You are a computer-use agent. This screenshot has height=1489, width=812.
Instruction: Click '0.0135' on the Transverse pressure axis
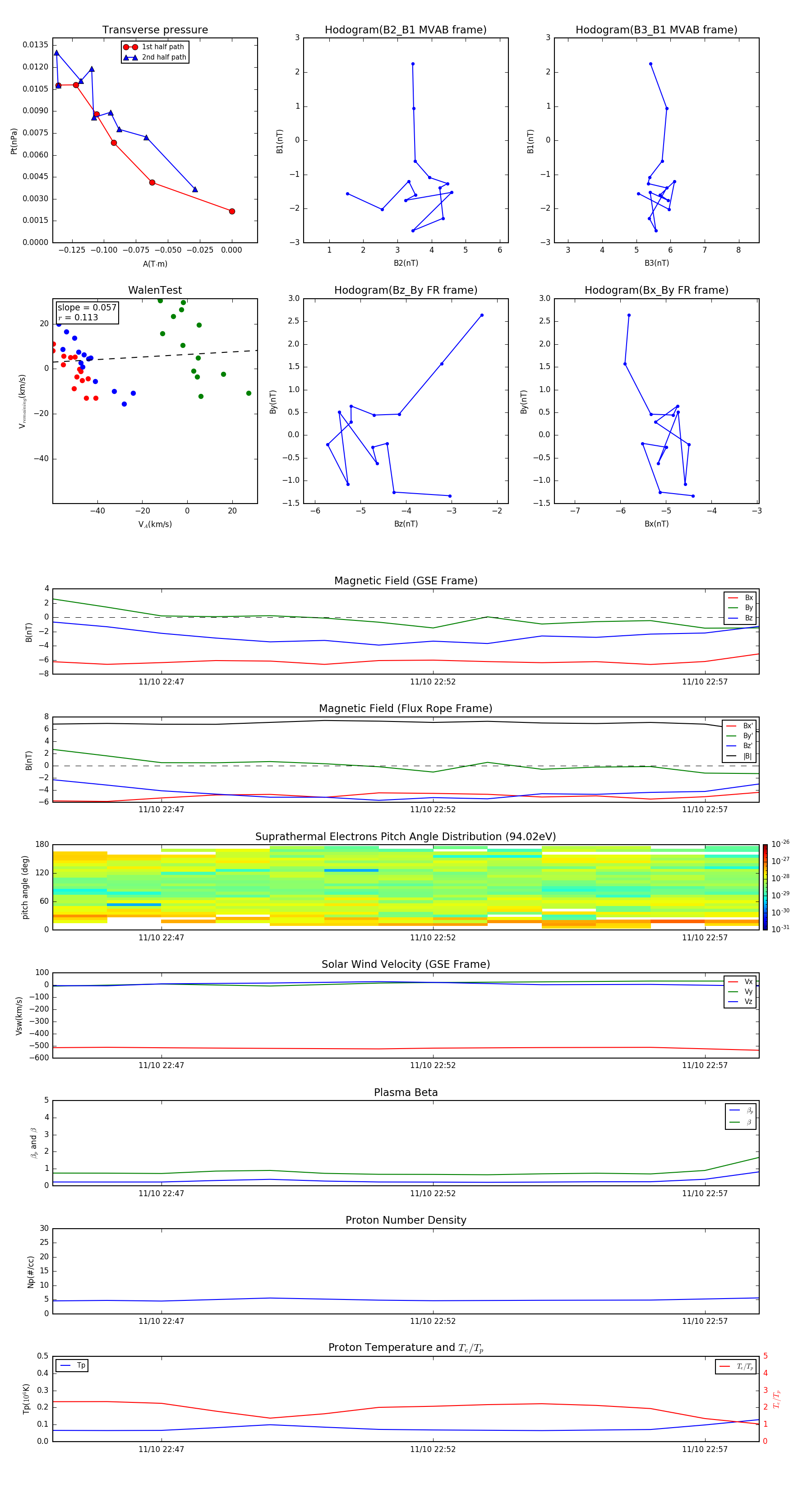35,45
